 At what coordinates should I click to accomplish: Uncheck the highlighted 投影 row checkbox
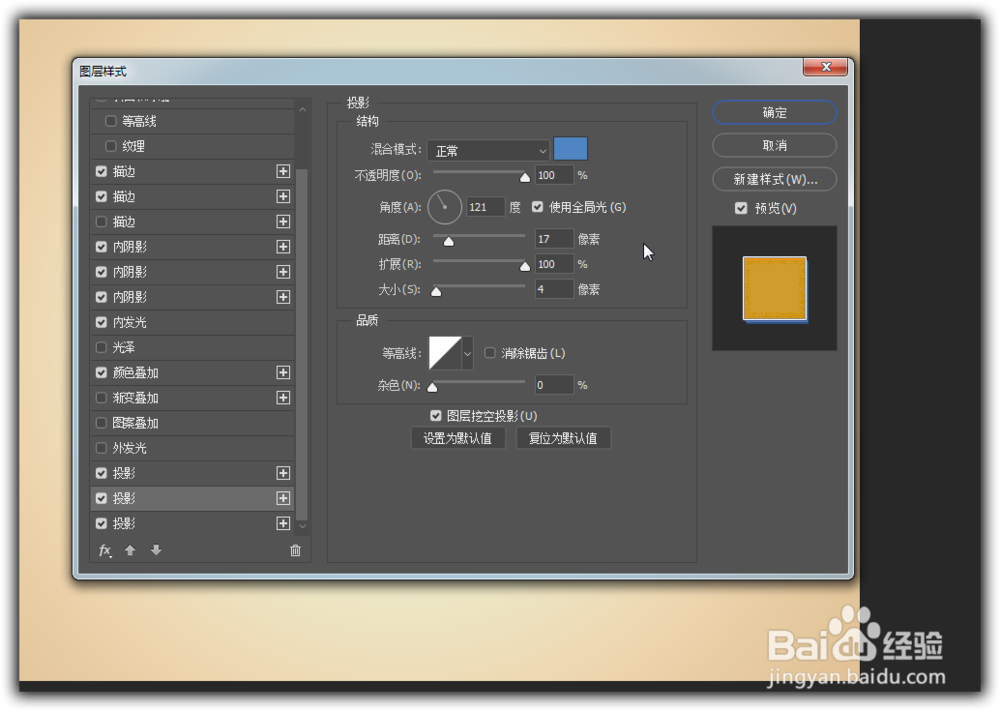(101, 498)
